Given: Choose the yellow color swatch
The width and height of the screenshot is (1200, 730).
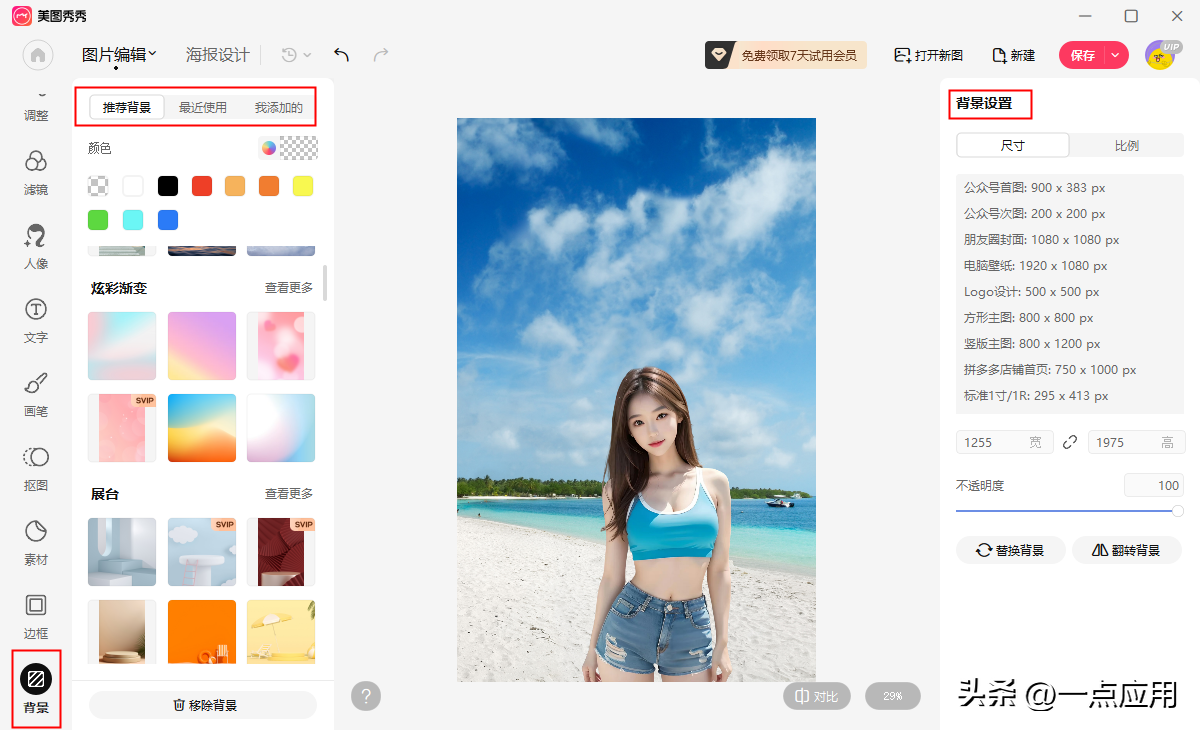Looking at the screenshot, I should (x=303, y=186).
